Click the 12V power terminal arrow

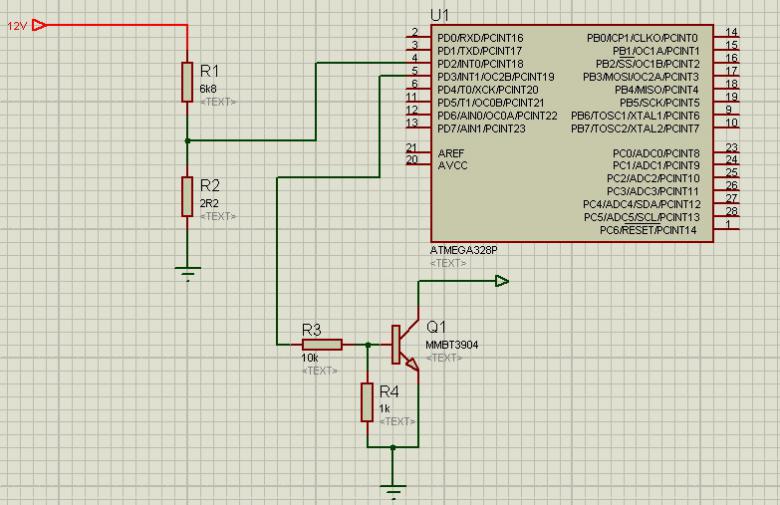pyautogui.click(x=39, y=25)
